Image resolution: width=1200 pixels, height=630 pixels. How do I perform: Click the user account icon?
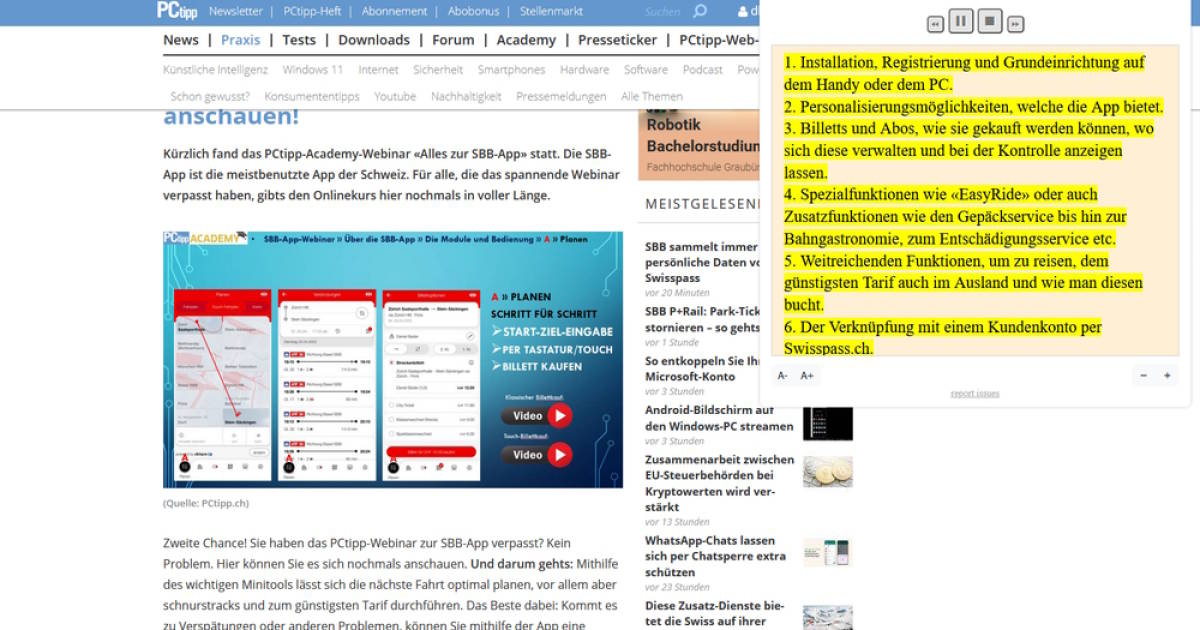click(743, 12)
